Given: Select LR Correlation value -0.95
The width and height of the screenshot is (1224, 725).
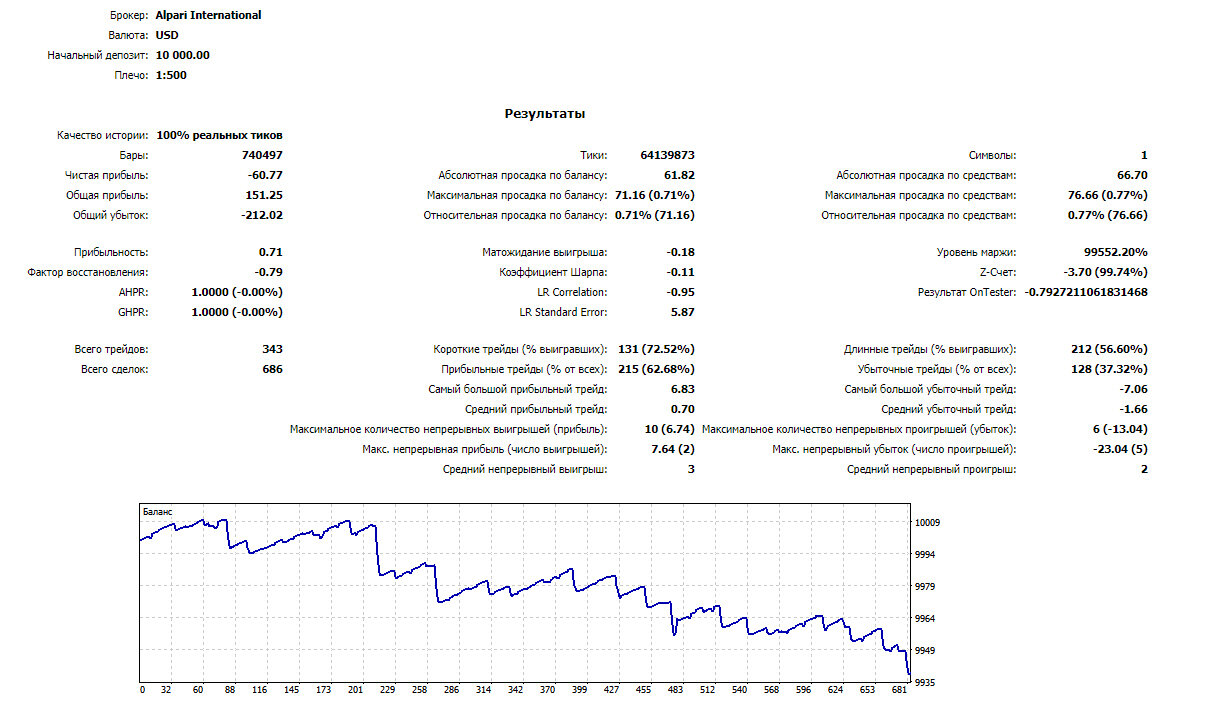Looking at the screenshot, I should click(x=680, y=292).
